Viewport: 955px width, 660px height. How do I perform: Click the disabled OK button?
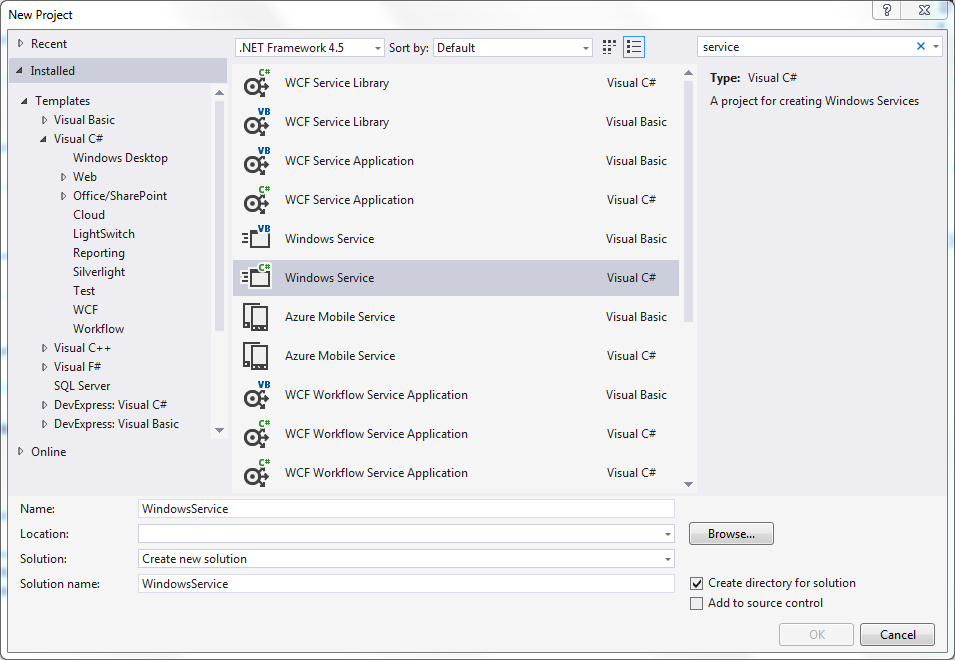pos(816,634)
